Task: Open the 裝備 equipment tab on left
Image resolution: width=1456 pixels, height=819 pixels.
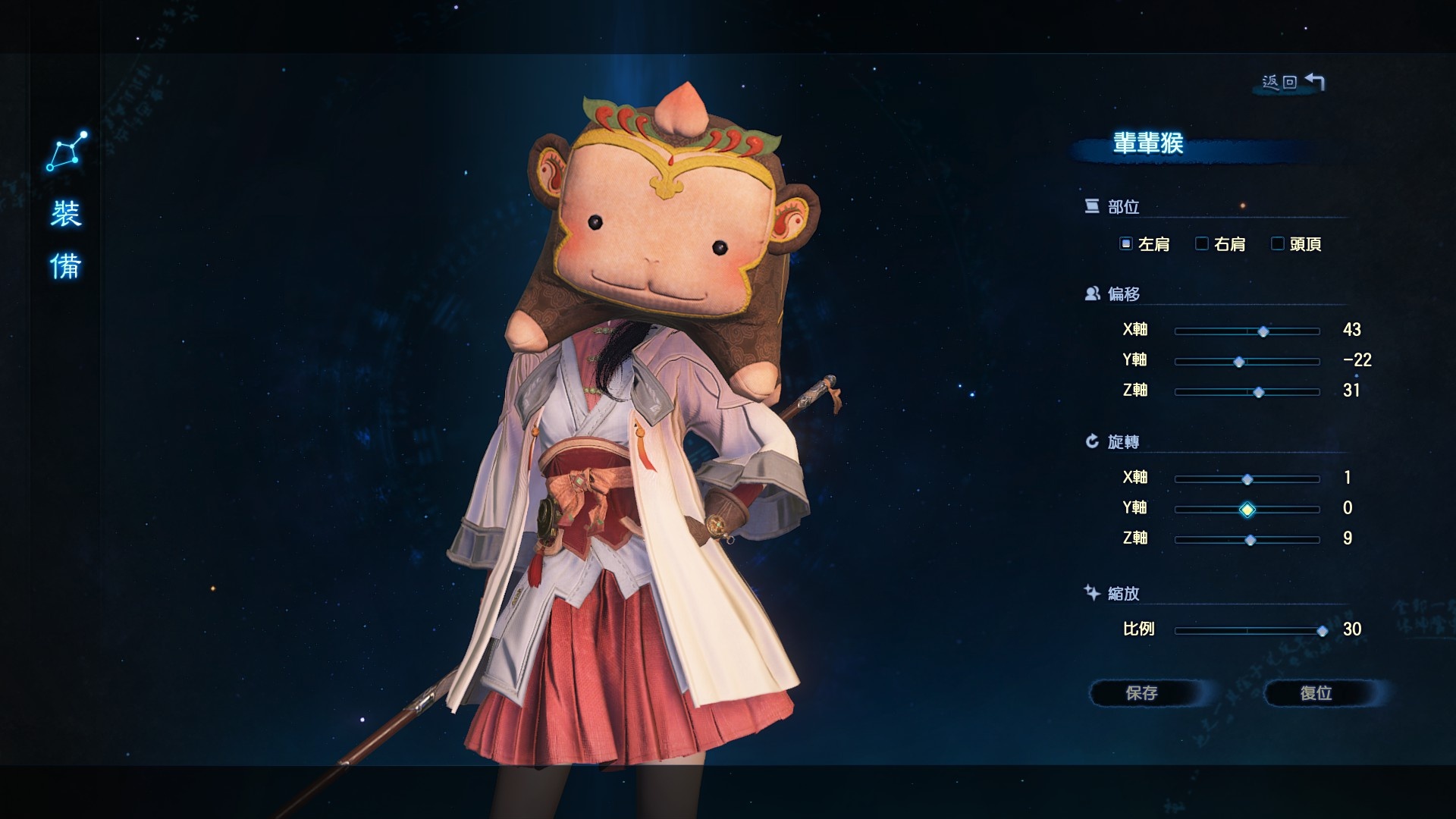Action: (66, 240)
